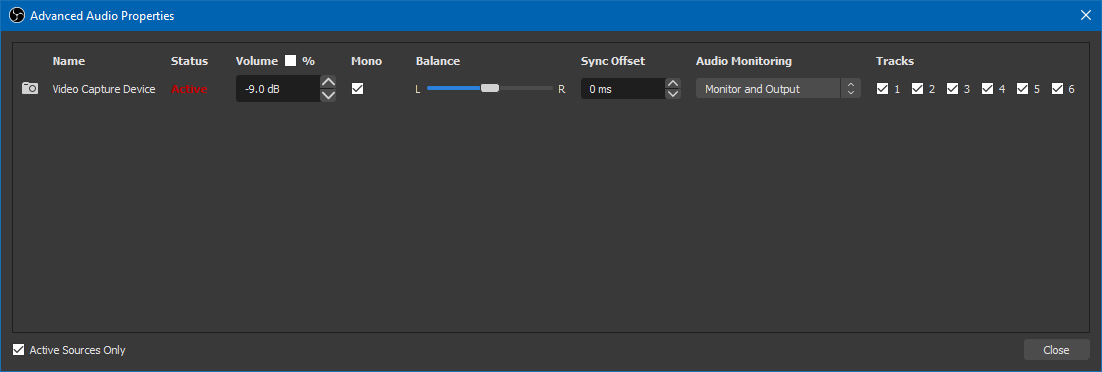
Task: Click the camera icon beside Video Capture Device
Action: (x=30, y=89)
